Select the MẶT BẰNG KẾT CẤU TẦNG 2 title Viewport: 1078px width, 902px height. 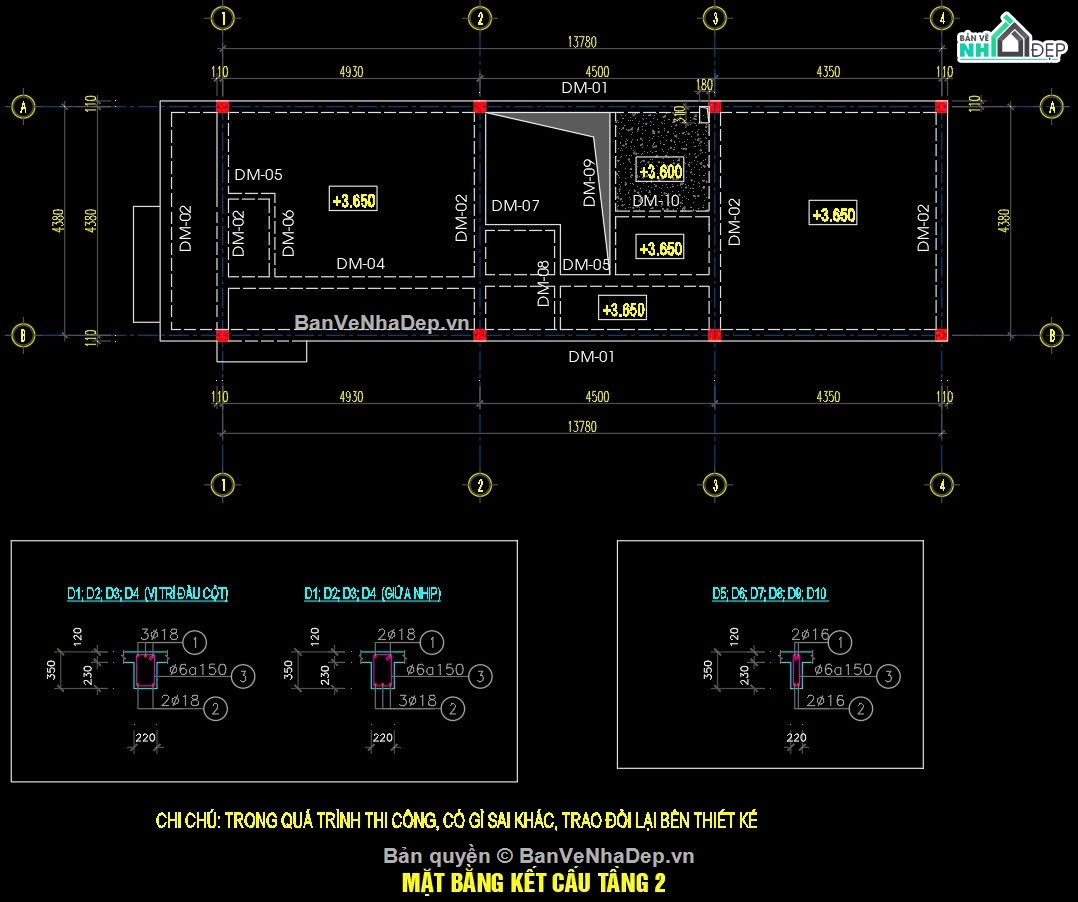(x=534, y=883)
